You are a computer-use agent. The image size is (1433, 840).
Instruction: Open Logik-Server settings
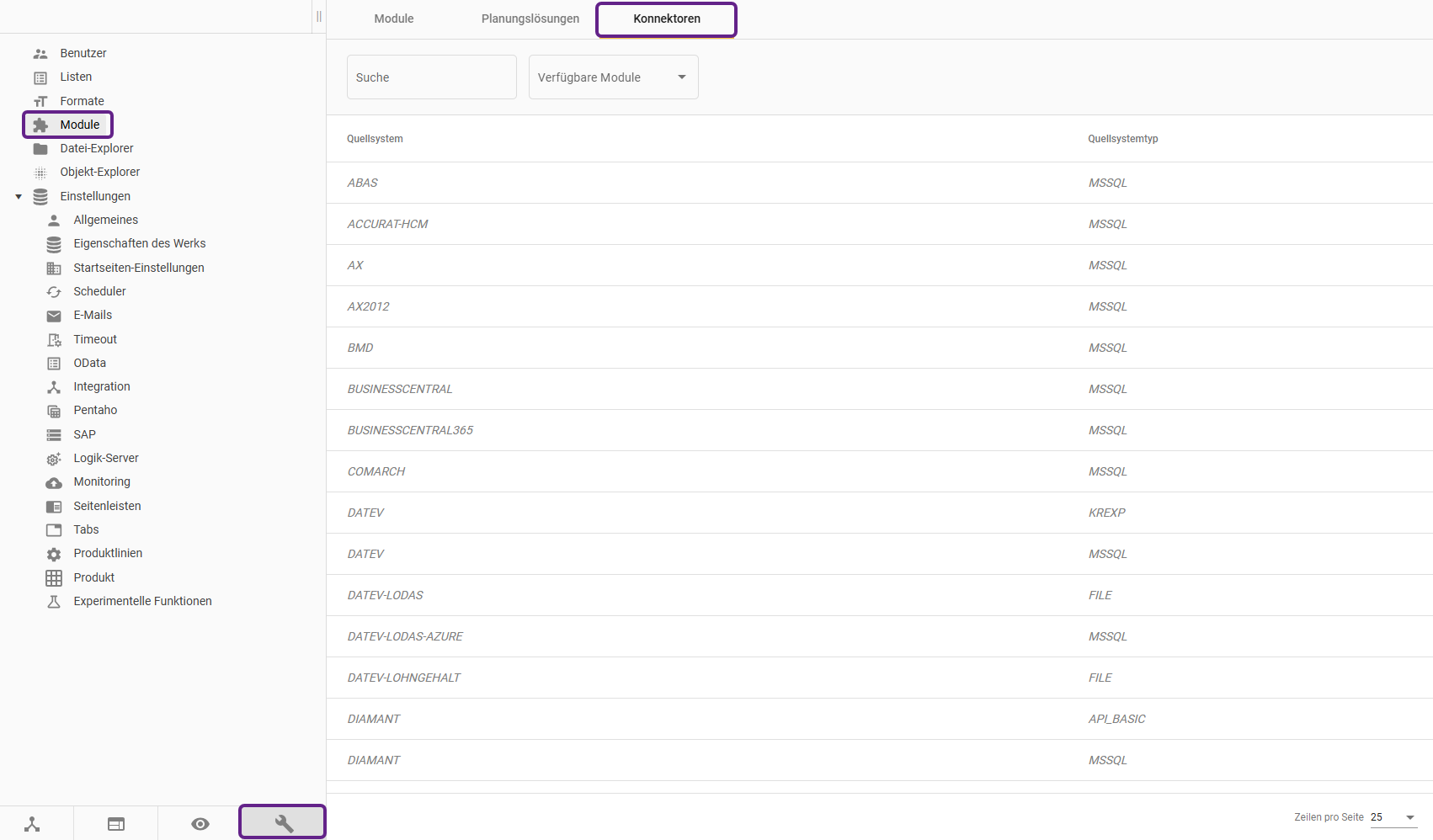tap(105, 458)
